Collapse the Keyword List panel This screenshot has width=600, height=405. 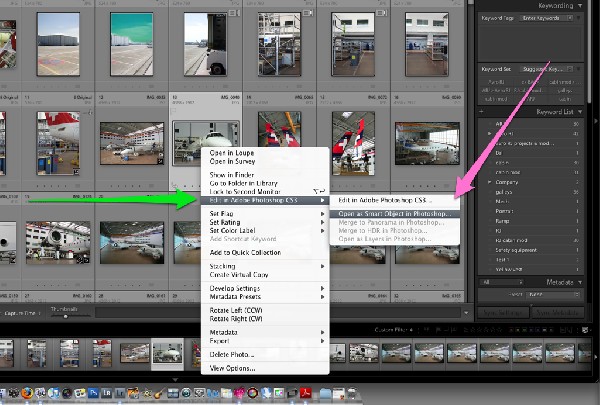[x=580, y=112]
